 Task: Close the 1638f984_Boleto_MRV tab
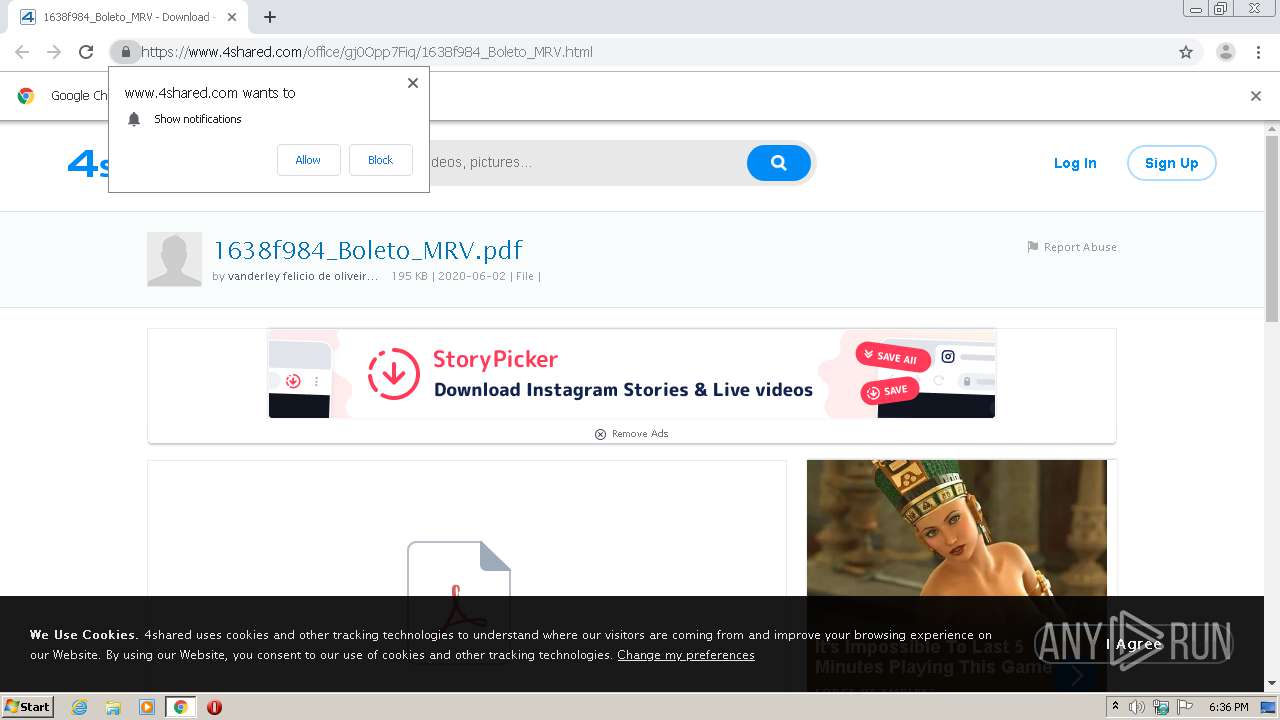coord(233,17)
